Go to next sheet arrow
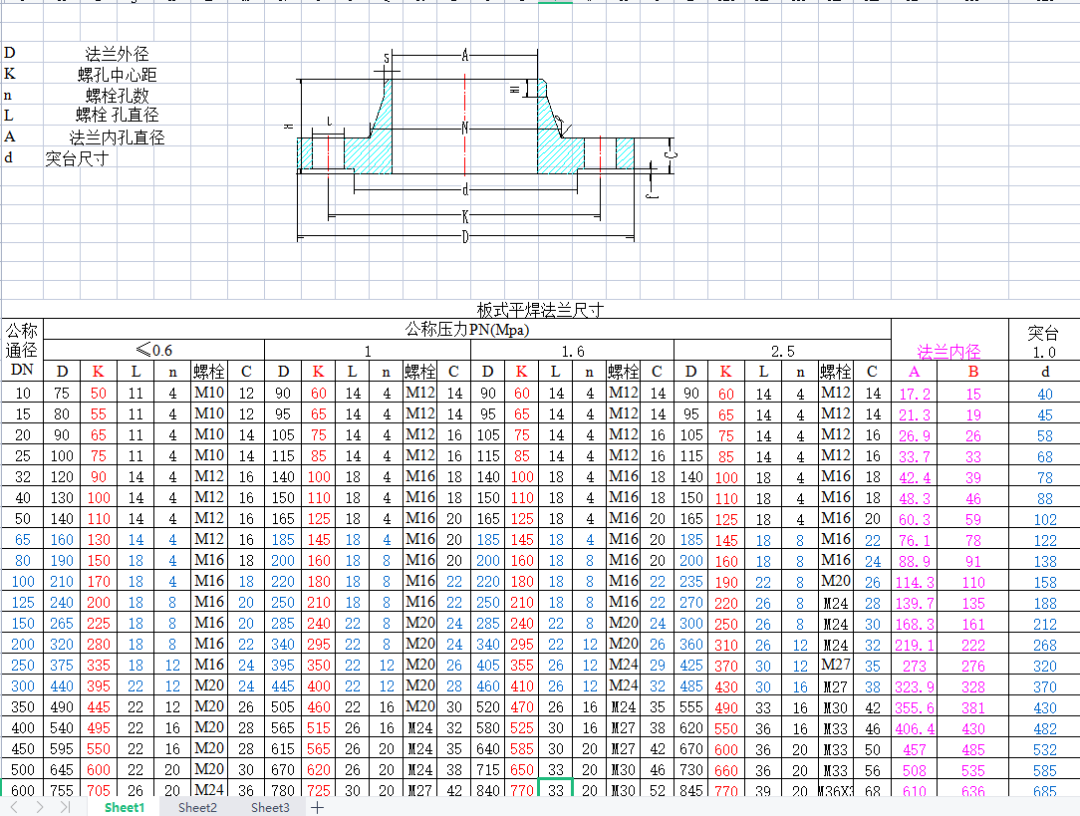 click(39, 807)
